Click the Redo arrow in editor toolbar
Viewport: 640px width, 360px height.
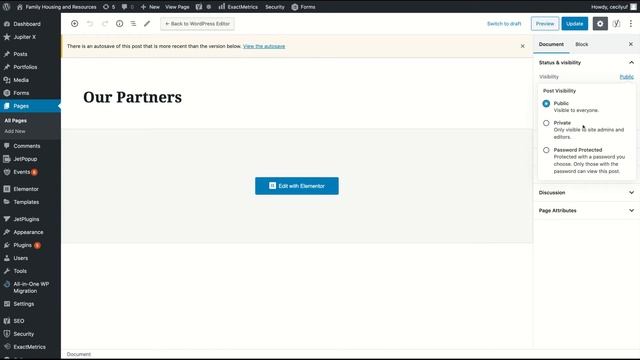pos(105,24)
